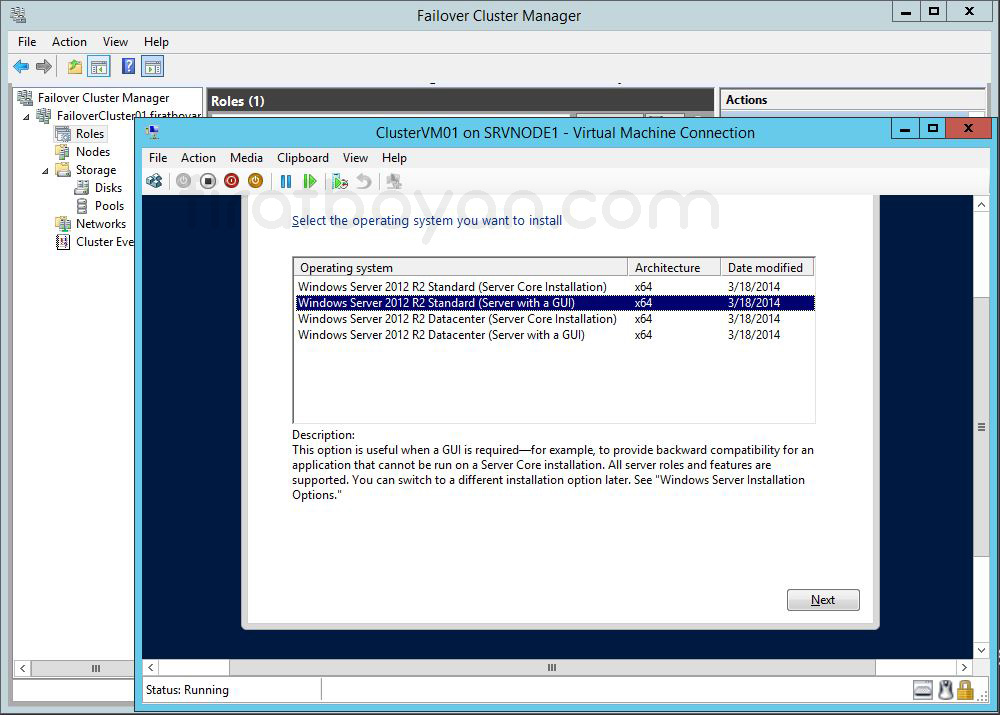1000x715 pixels.
Task: Open Help menu in Failover Cluster Manager
Action: coord(156,41)
